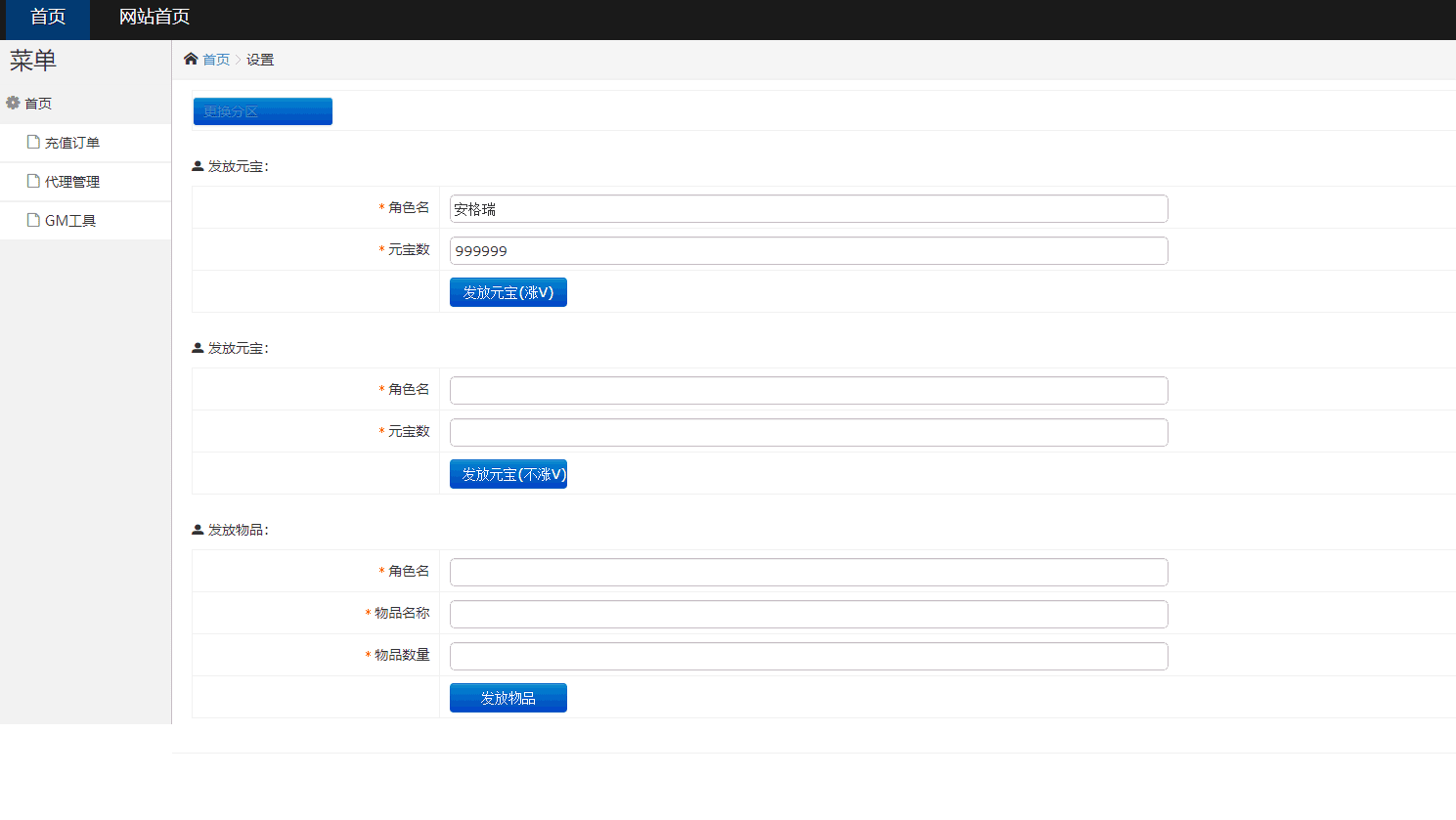Select GM工具 in the sidebar menu
Image resolution: width=1456 pixels, height=820 pixels.
pyautogui.click(x=69, y=221)
